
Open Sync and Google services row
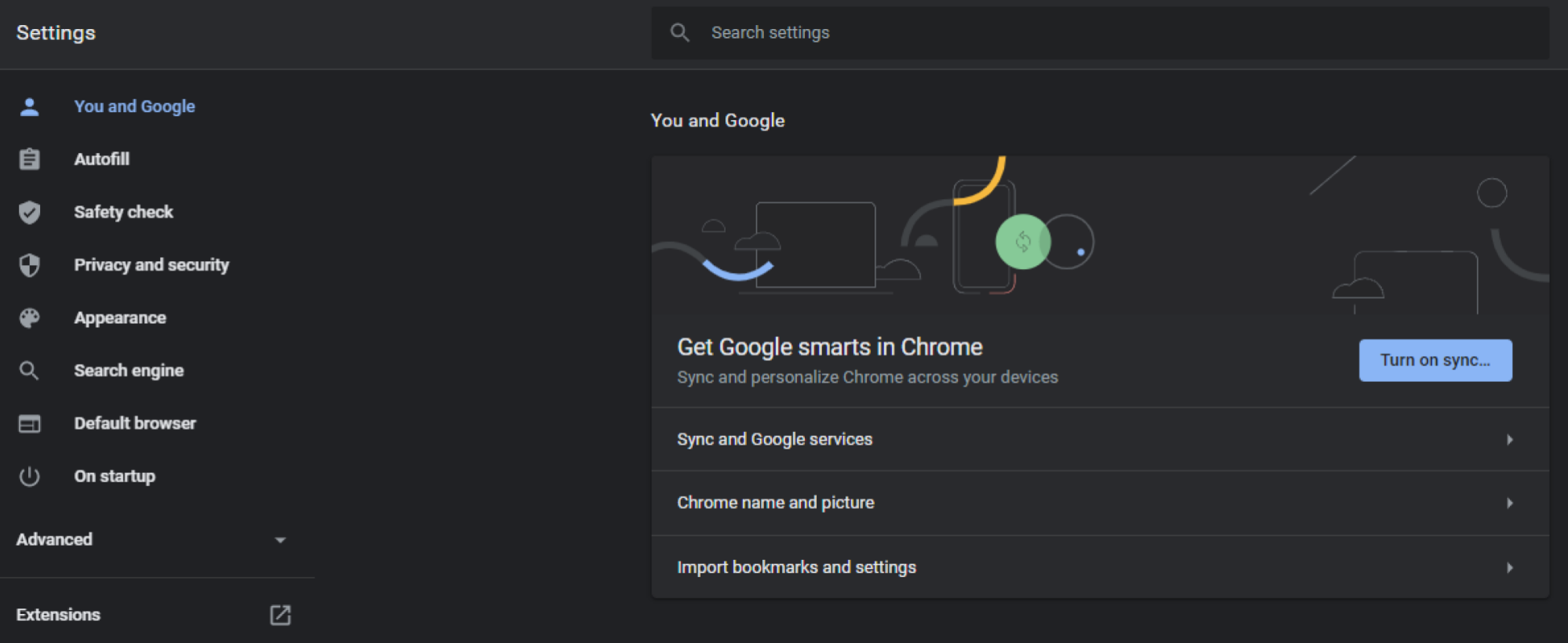pos(1100,439)
